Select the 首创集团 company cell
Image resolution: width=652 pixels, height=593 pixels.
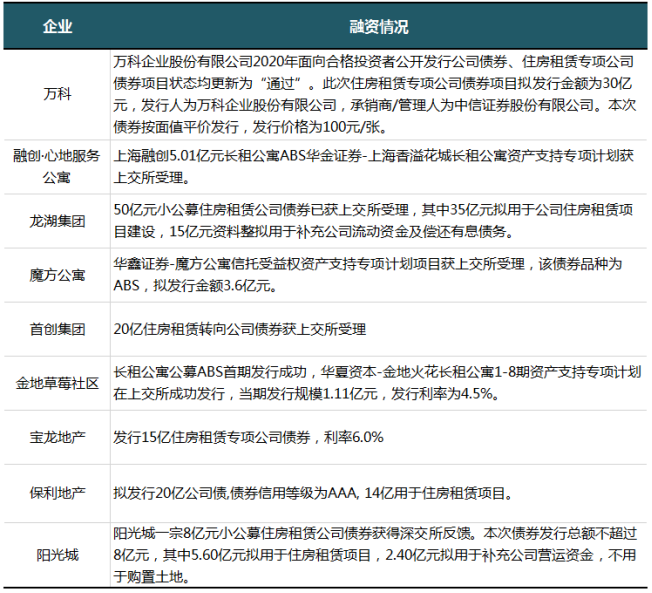pyautogui.click(x=57, y=329)
